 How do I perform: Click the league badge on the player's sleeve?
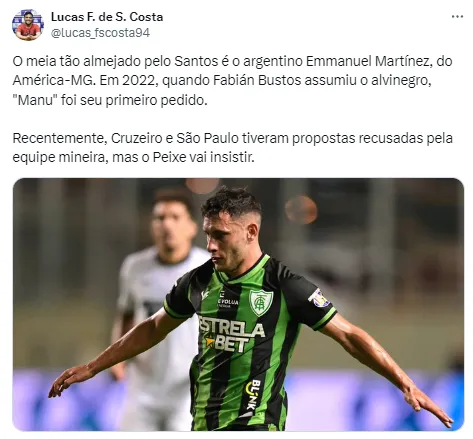[x=319, y=298]
